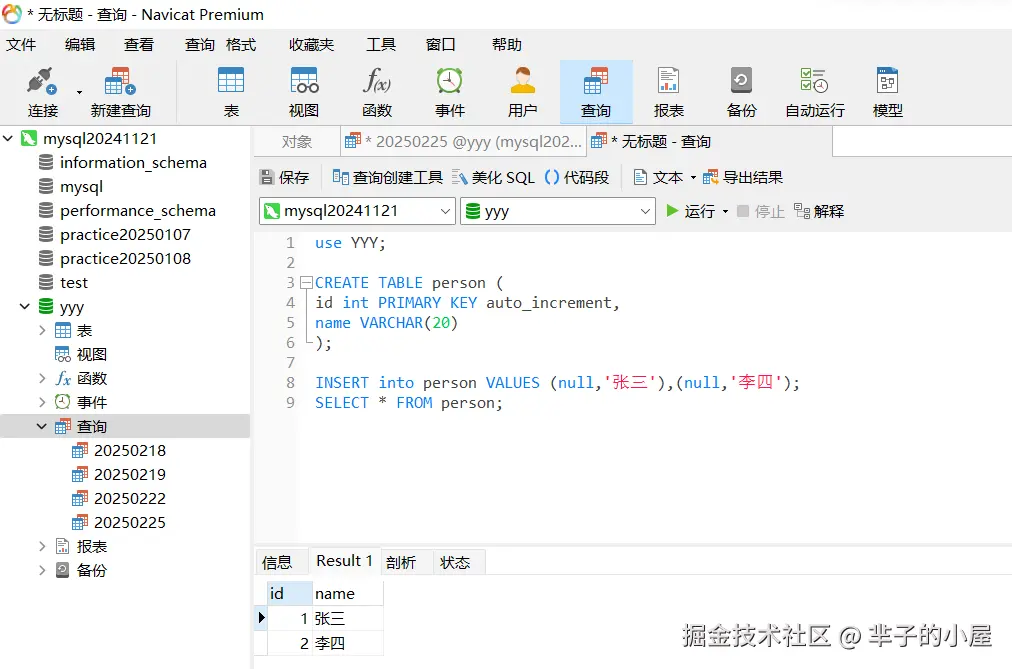Open the Event clock toolbar icon
Viewport: 1012px width, 669px height.
[449, 81]
